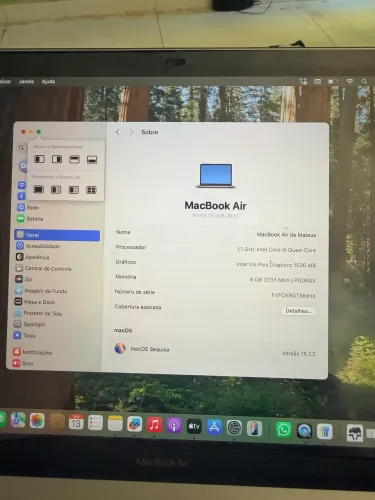Open Photos from the Dock
This screenshot has height=500, width=375.
pyautogui.click(x=37, y=421)
